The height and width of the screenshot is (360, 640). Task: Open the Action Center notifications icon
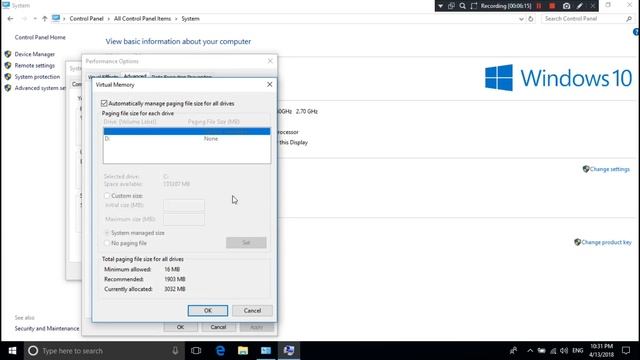tap(626, 351)
